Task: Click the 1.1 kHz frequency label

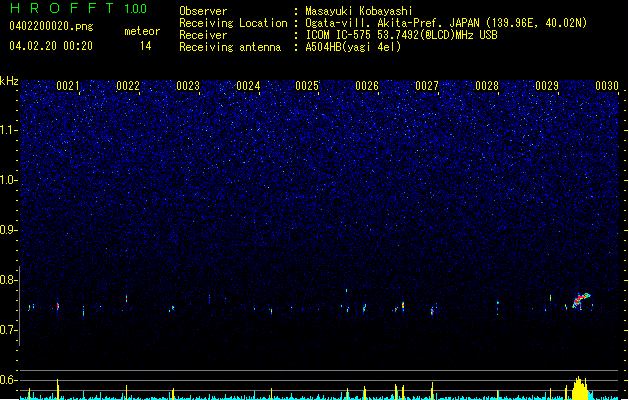Action: [x=9, y=130]
